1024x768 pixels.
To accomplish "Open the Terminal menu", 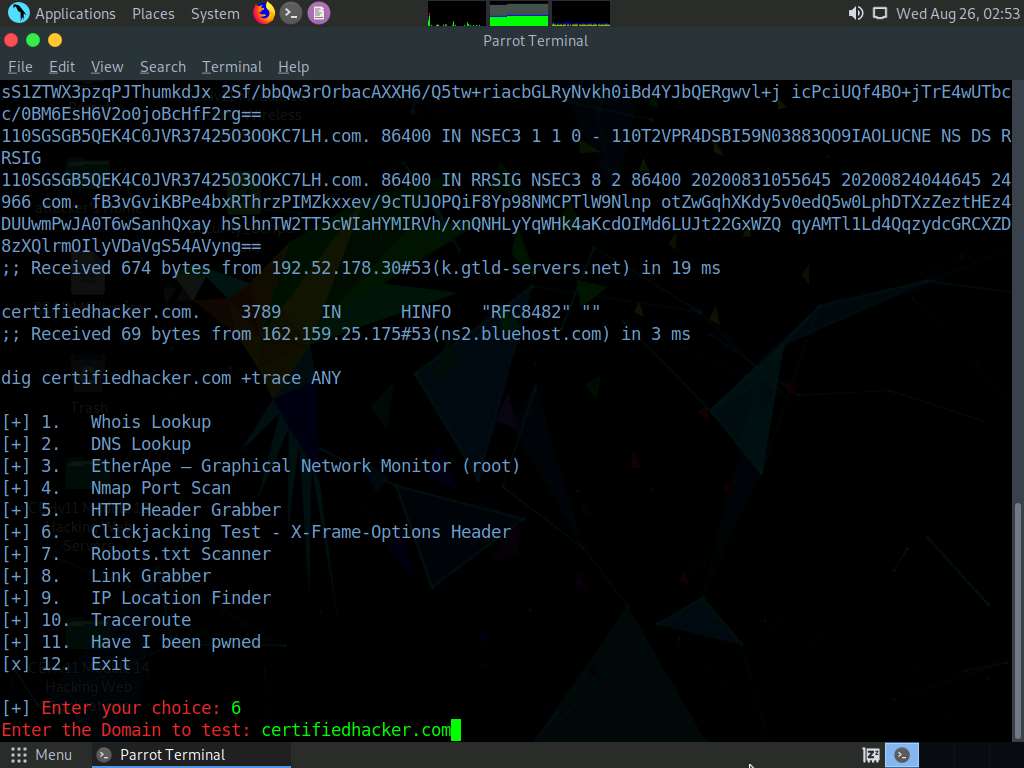I will pyautogui.click(x=232, y=67).
